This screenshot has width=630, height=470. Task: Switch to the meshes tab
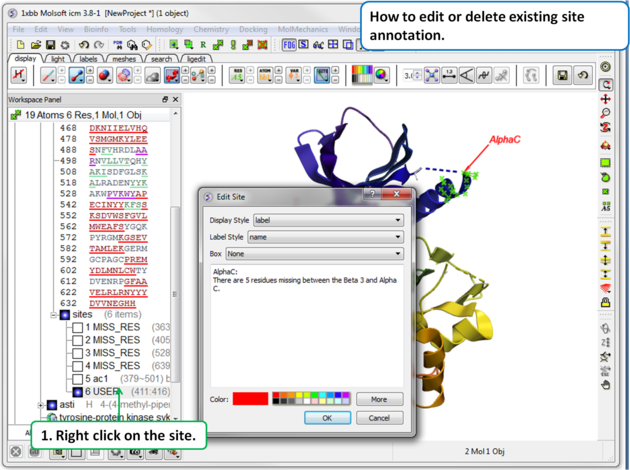(124, 59)
